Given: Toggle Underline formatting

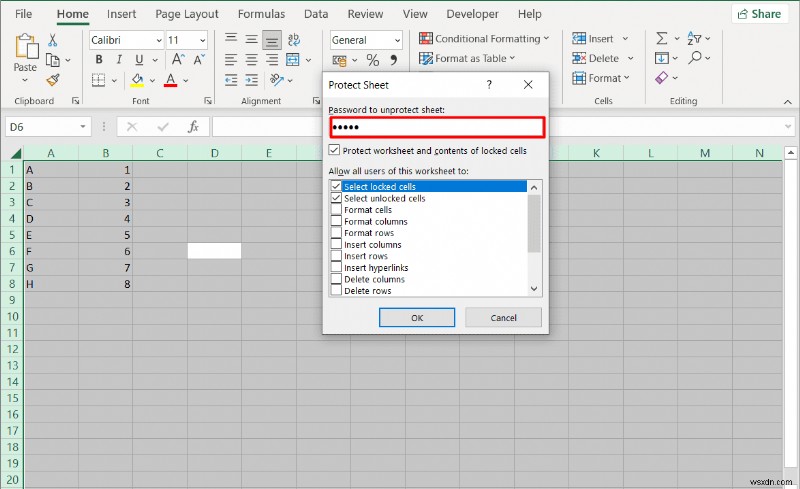Looking at the screenshot, I should [139, 60].
